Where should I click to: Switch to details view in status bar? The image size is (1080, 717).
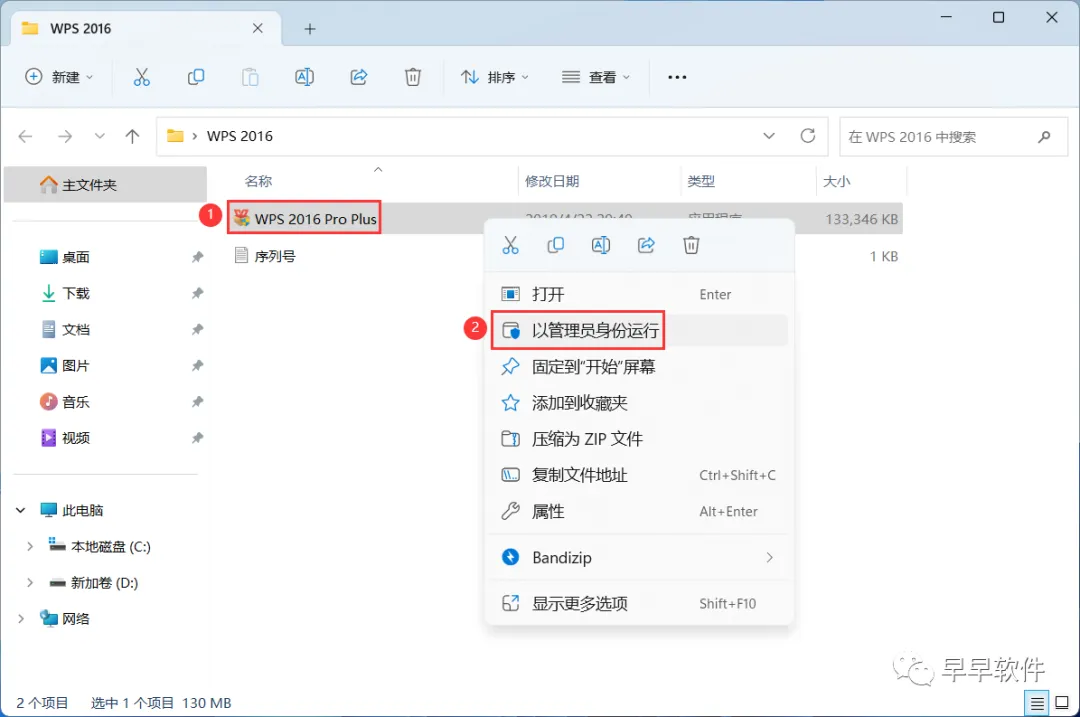pyautogui.click(x=1037, y=703)
